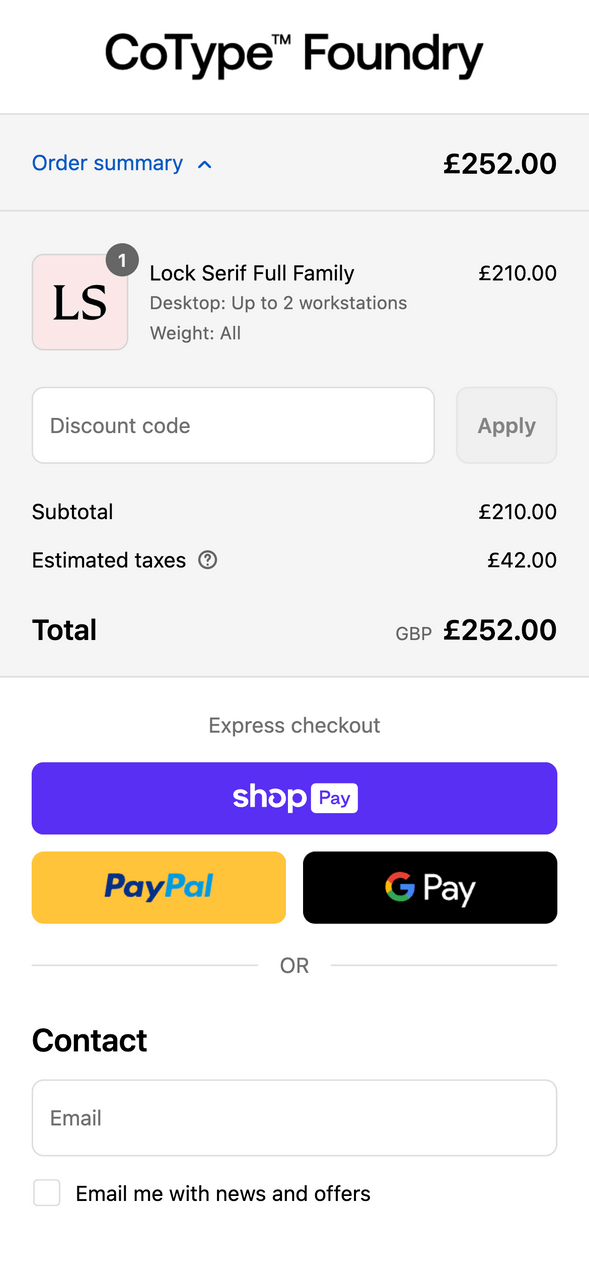
Task: Click the Email me with news label
Action: tap(223, 1193)
